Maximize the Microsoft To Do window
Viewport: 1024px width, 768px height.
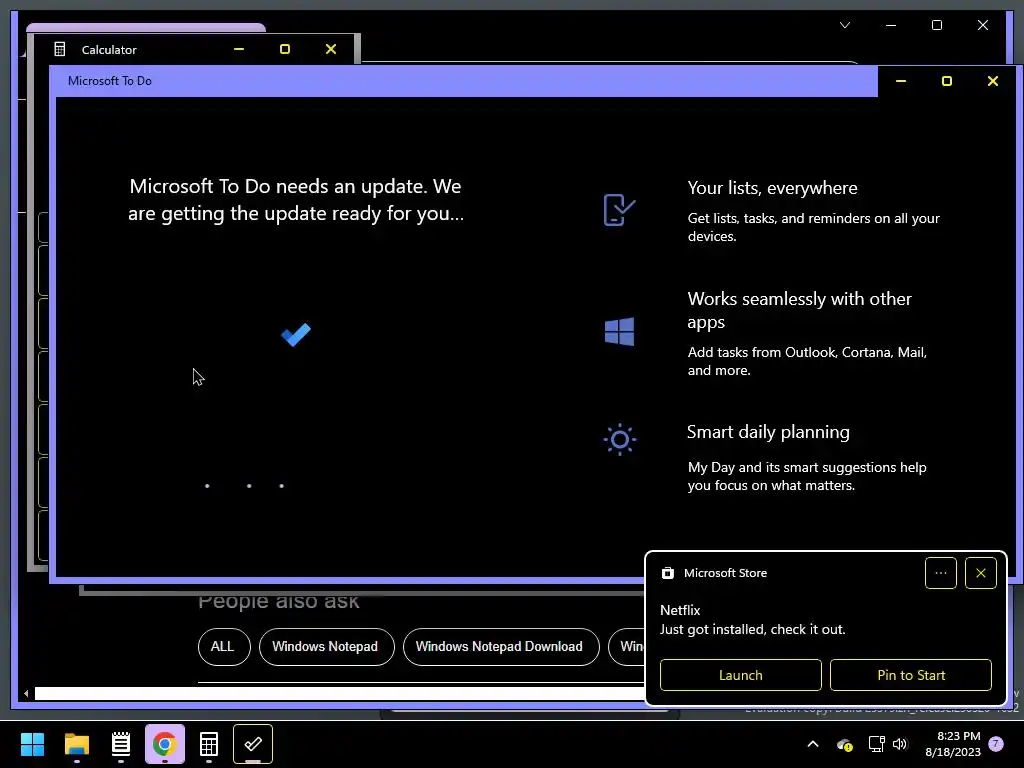946,81
